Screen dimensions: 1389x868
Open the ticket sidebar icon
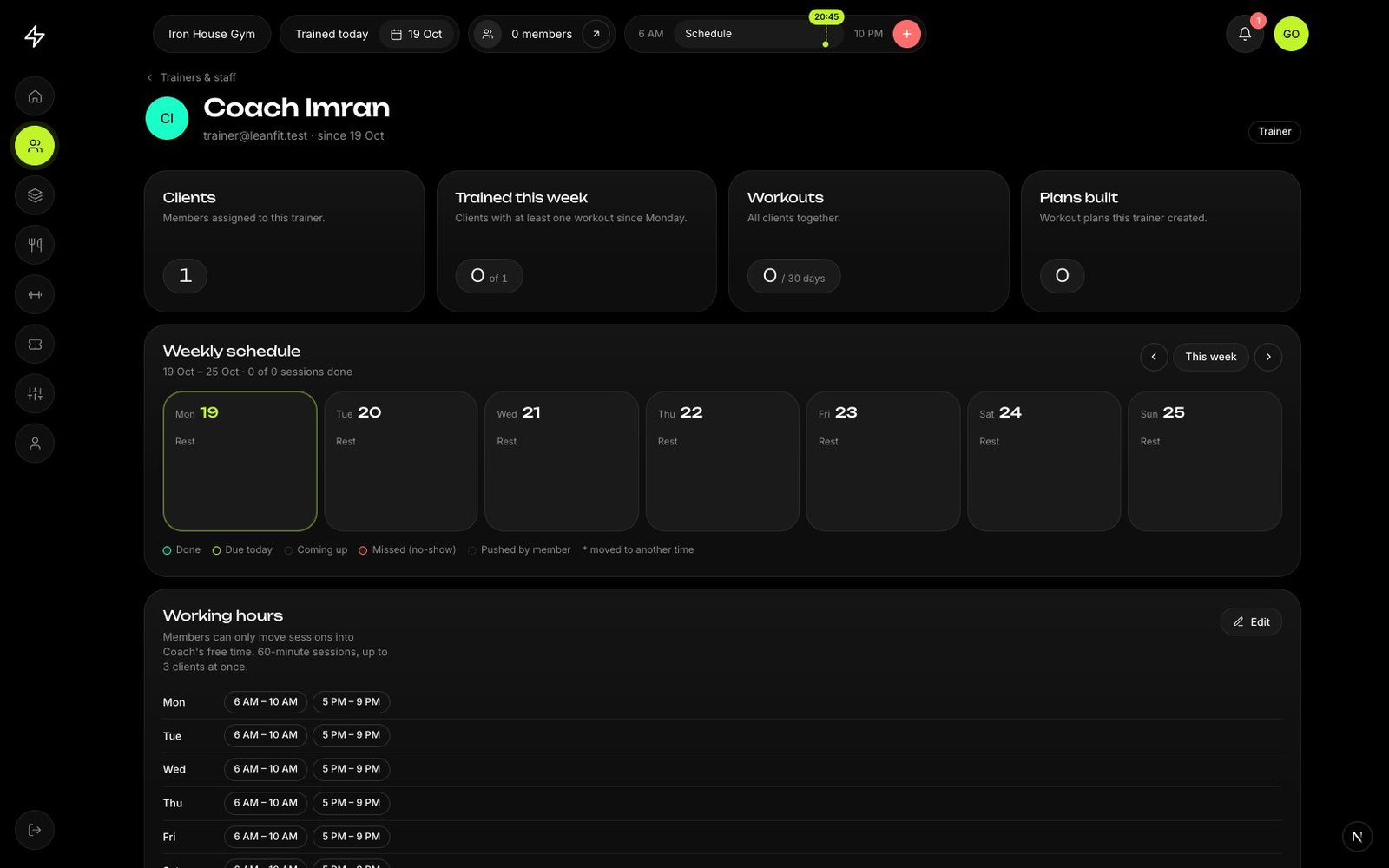(35, 344)
